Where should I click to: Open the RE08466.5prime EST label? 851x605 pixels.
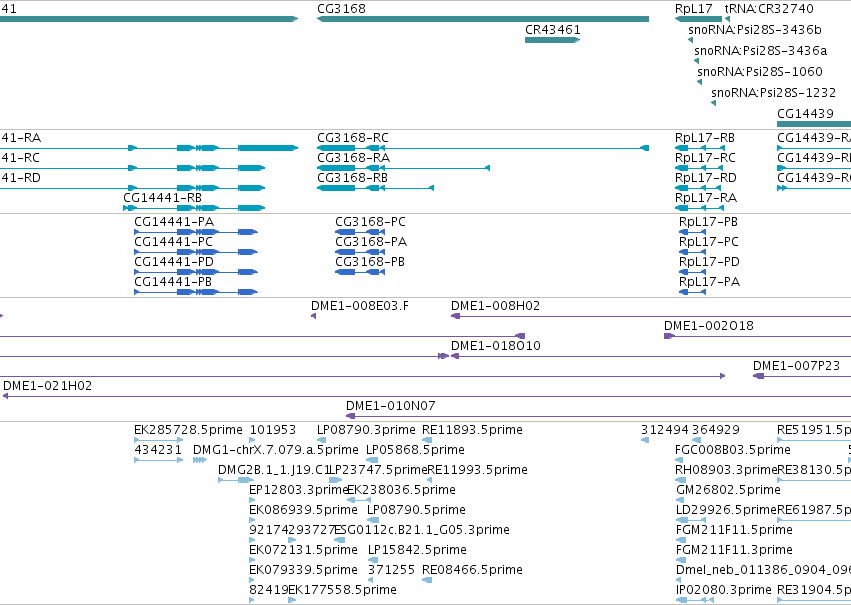(472, 570)
